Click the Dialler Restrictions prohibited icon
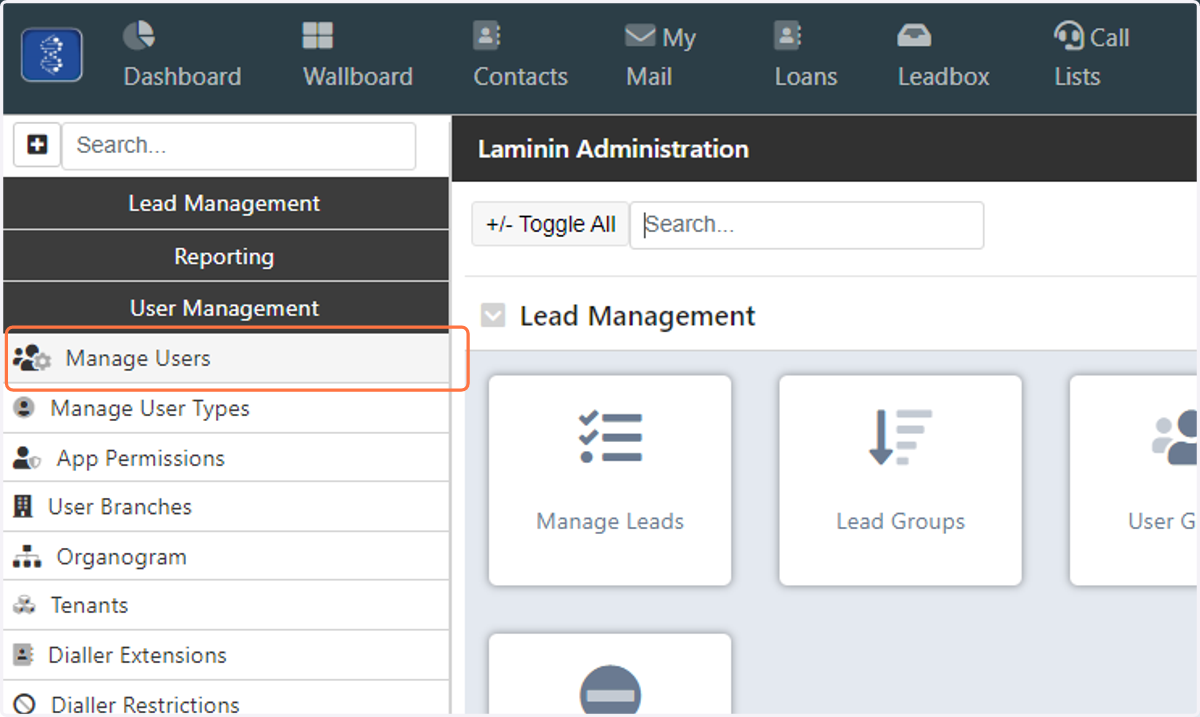 pos(25,704)
